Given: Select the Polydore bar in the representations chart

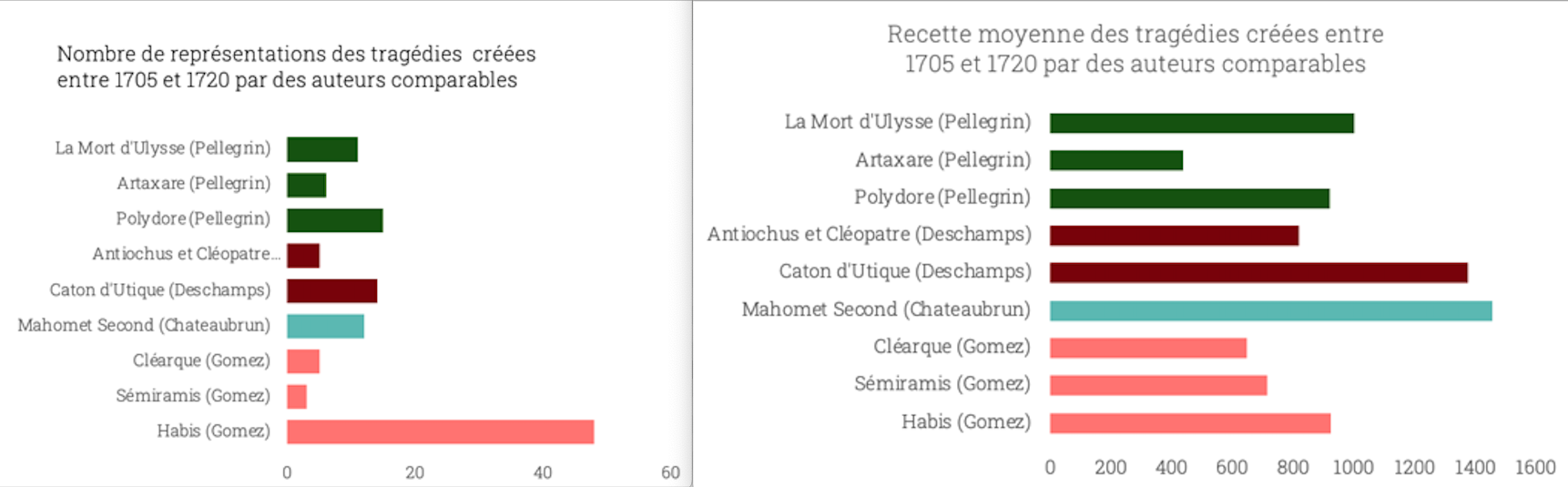Looking at the screenshot, I should [x=334, y=220].
